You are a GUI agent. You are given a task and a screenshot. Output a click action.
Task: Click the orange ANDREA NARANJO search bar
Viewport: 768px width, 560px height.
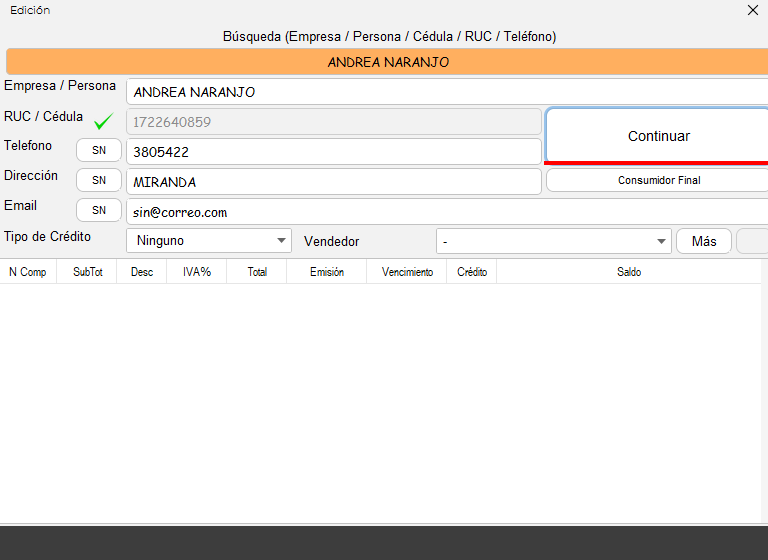(388, 62)
